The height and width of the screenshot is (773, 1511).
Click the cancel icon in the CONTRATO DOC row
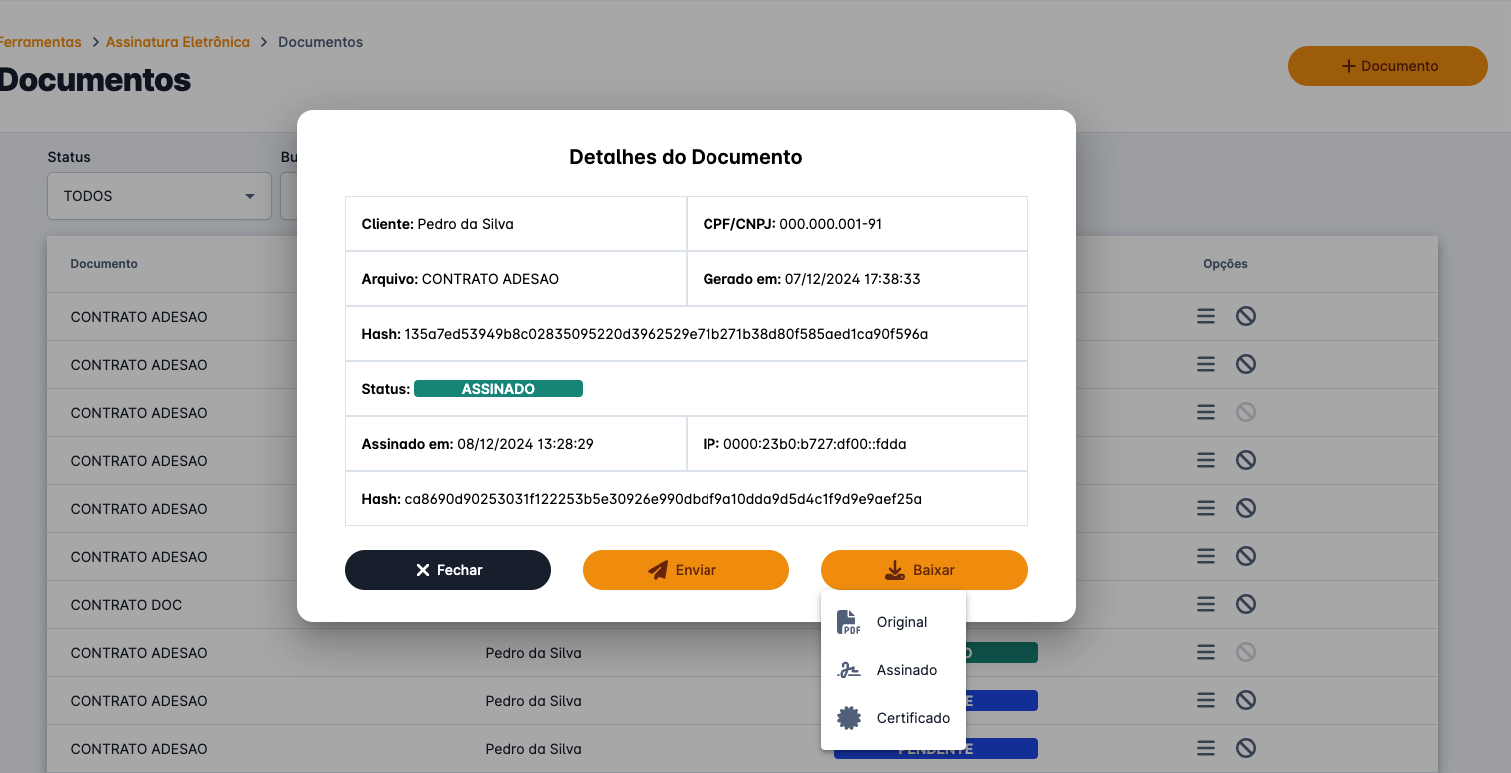1245,604
